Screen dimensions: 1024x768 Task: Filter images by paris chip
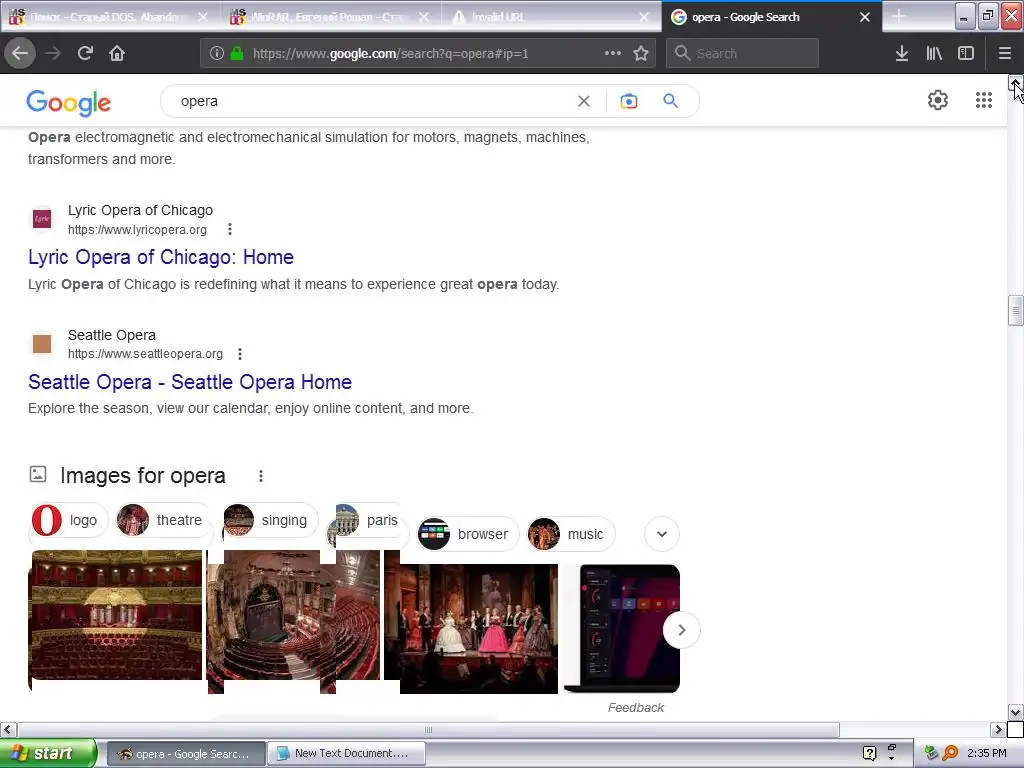click(x=368, y=520)
